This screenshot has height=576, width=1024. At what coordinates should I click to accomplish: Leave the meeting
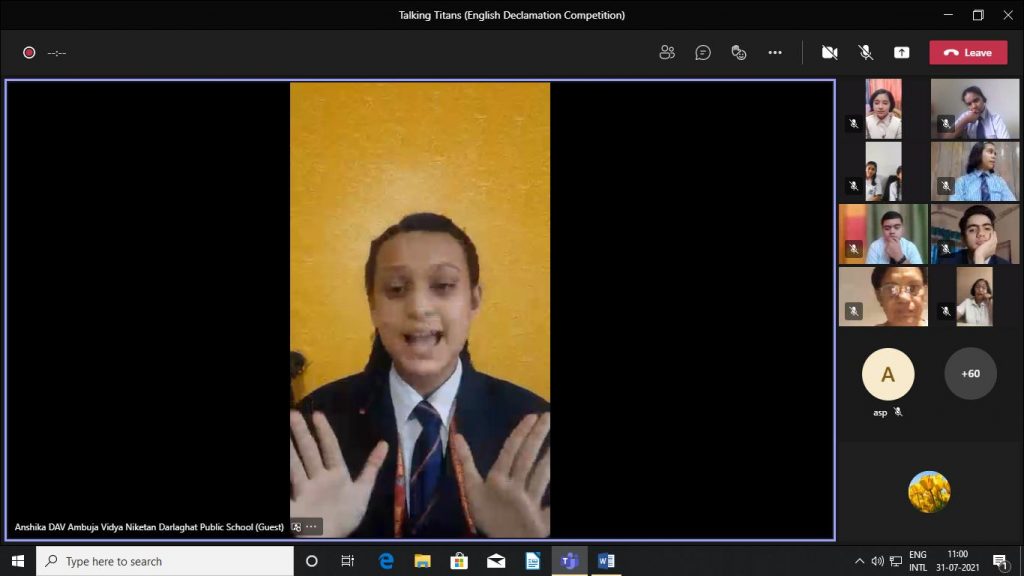click(x=968, y=52)
